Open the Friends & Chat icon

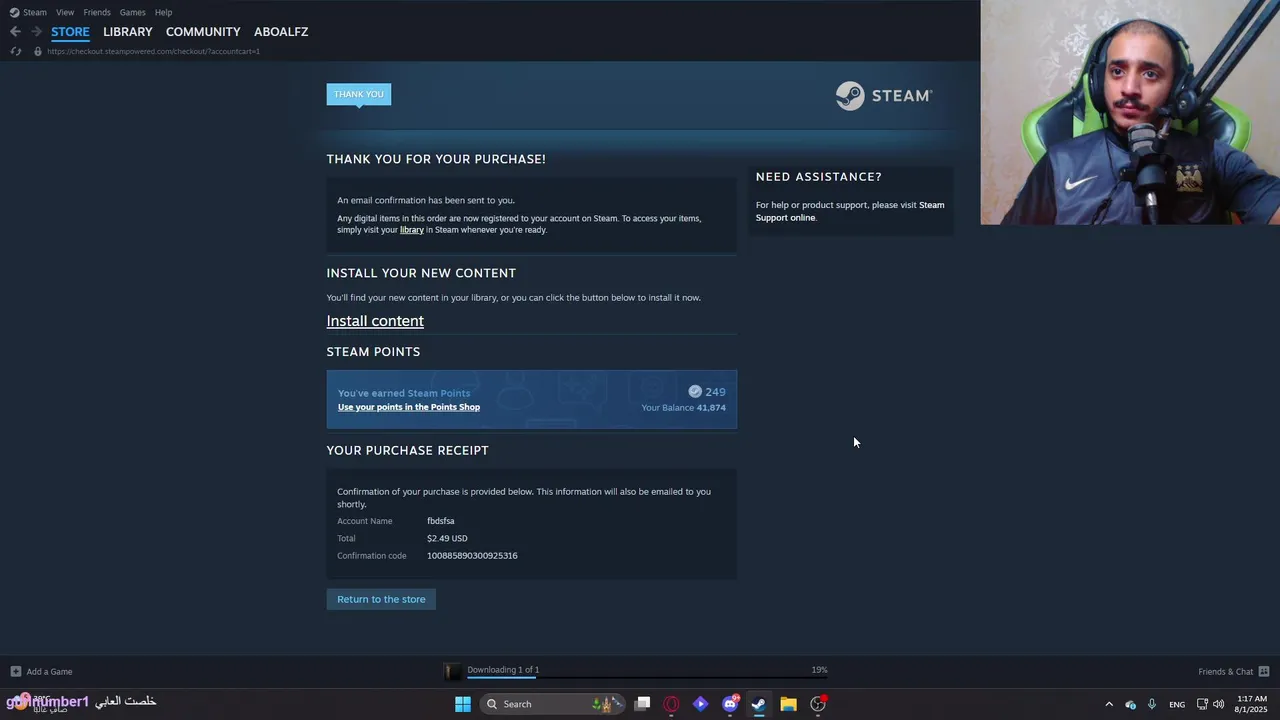(x=1264, y=671)
